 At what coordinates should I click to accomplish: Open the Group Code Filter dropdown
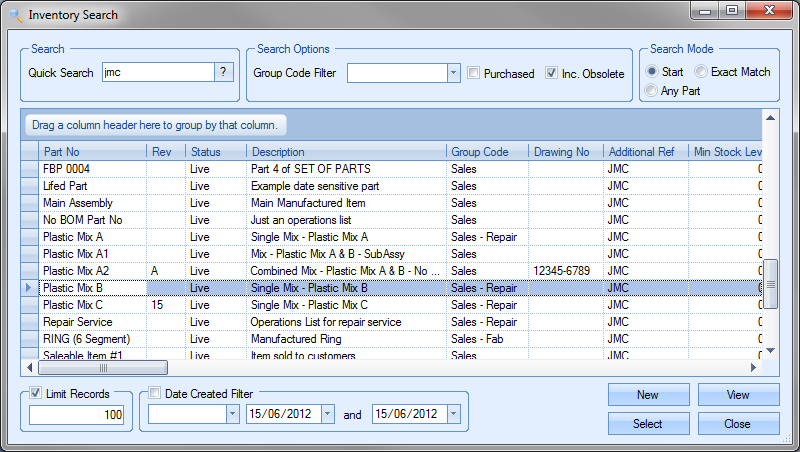coord(453,73)
